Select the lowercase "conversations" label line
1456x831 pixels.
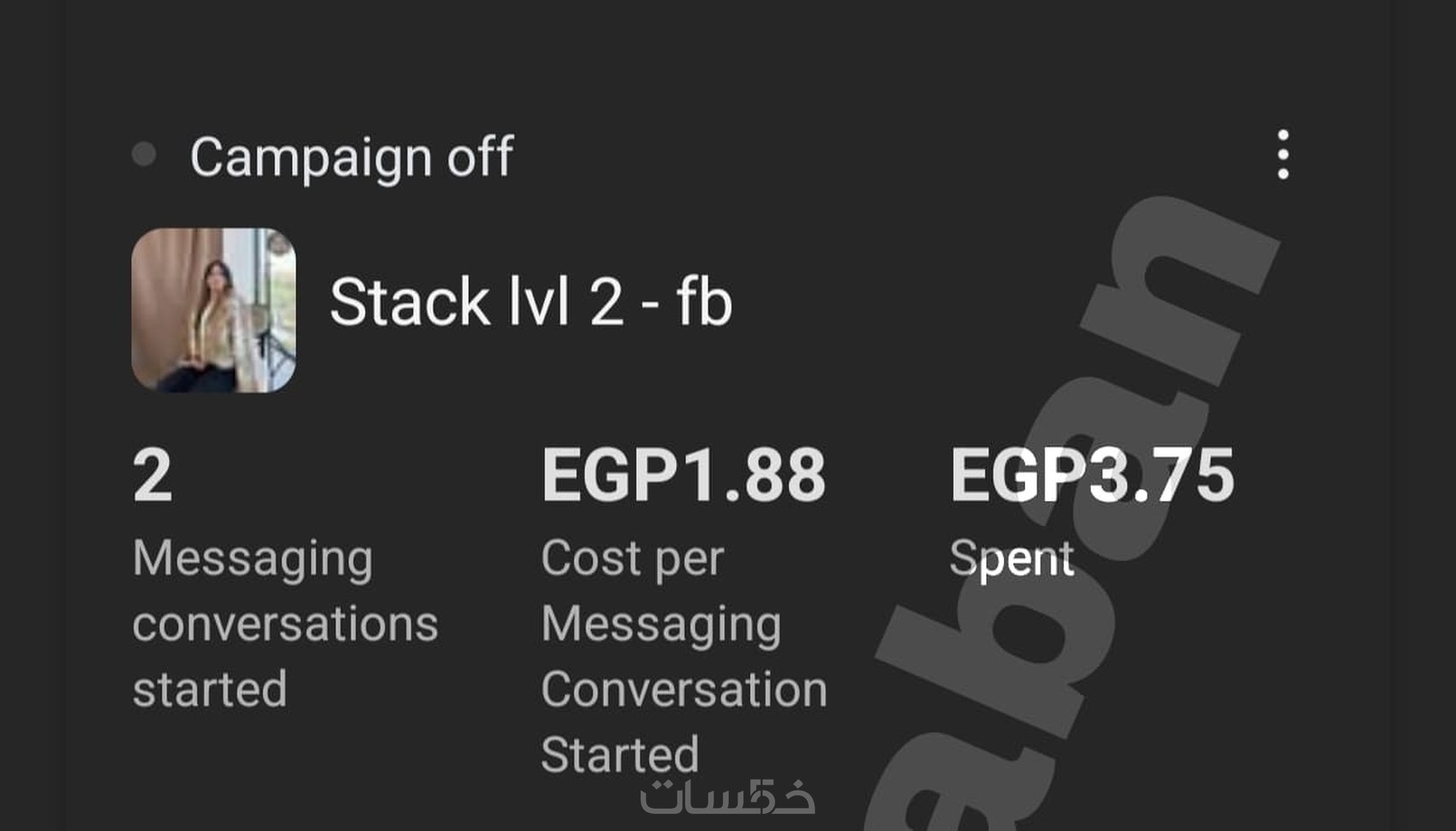click(285, 624)
